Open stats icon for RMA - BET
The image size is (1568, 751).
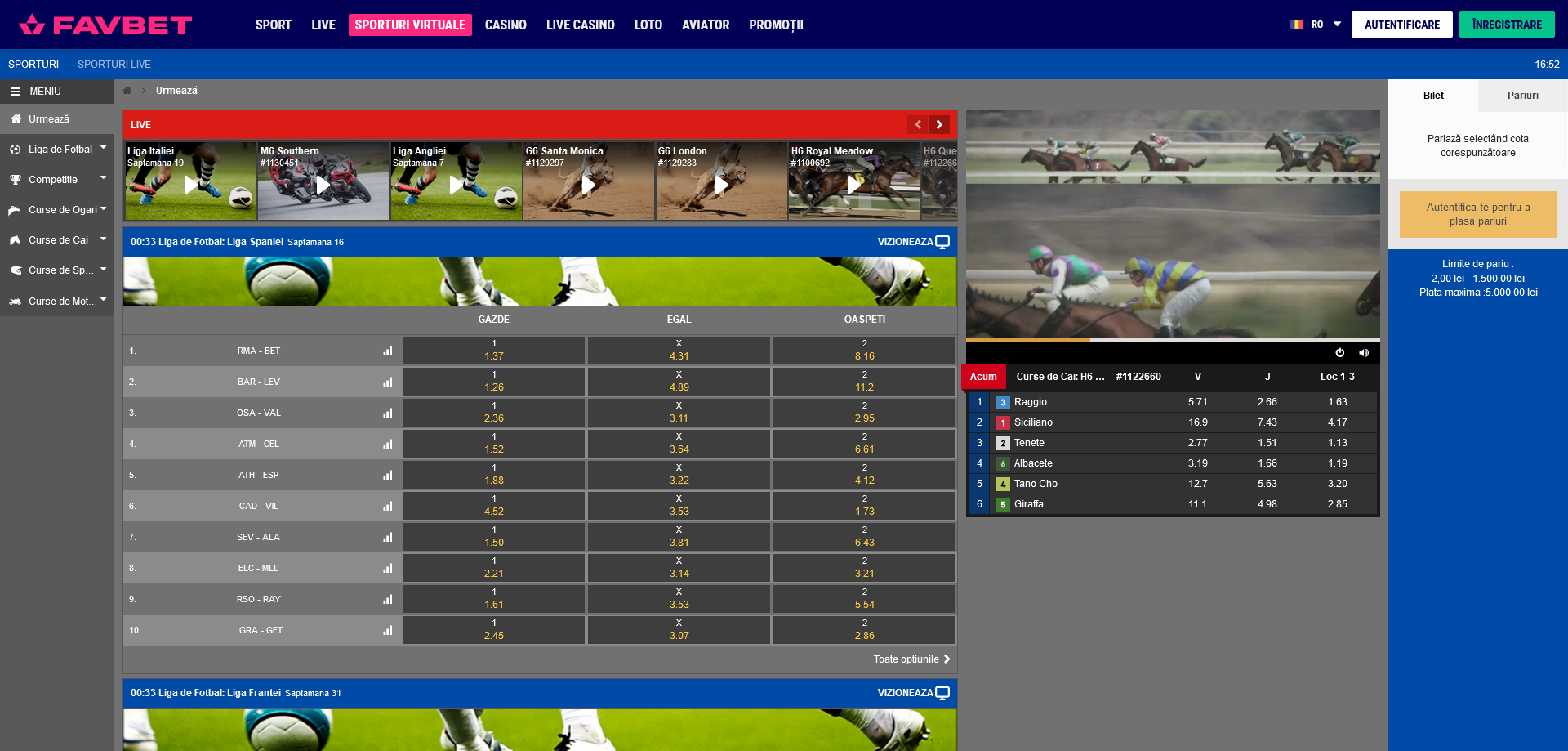pyautogui.click(x=388, y=351)
